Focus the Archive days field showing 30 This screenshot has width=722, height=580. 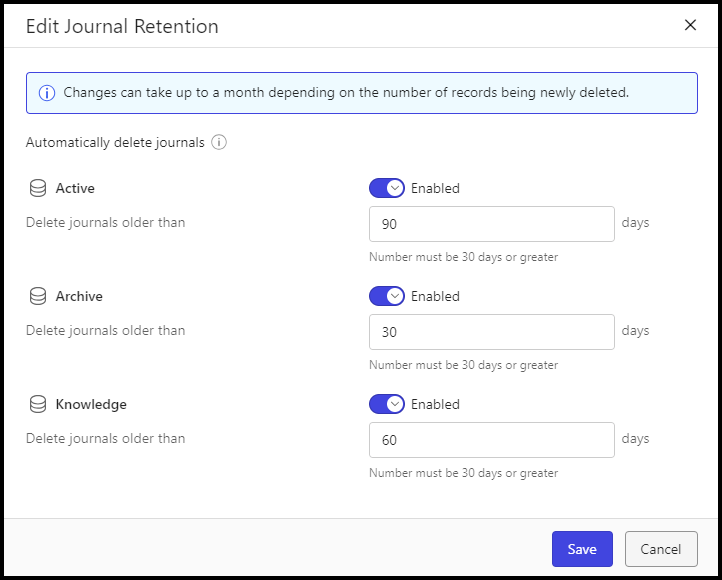[492, 332]
